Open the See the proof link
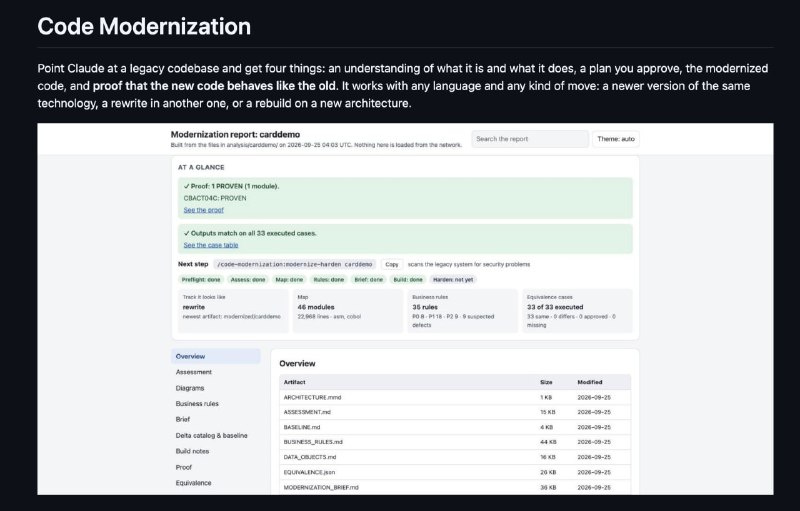Image resolution: width=800 pixels, height=511 pixels. (x=204, y=210)
